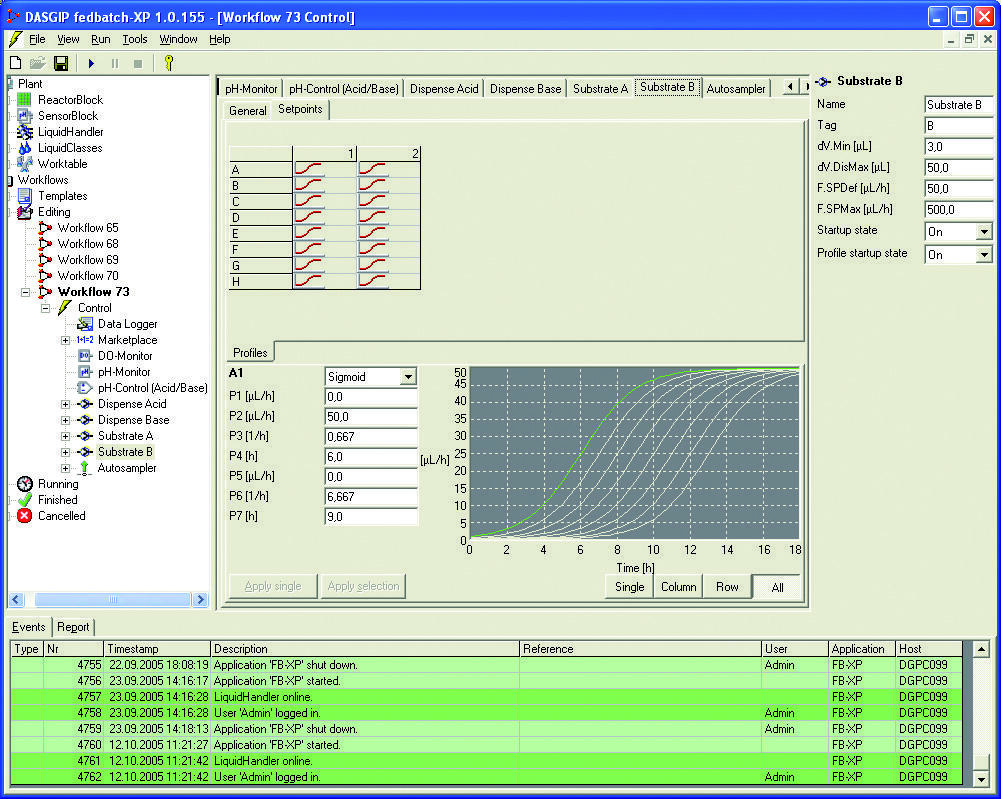Click the red Cancelled status icon

click(25, 516)
